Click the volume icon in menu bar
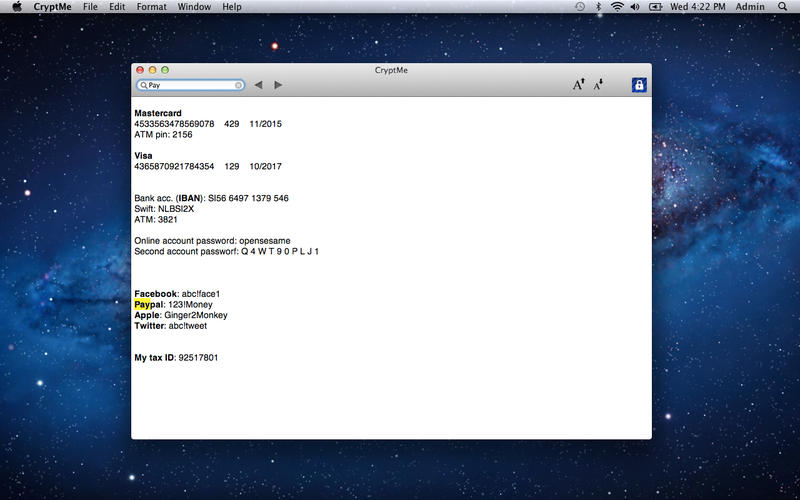 coord(636,7)
